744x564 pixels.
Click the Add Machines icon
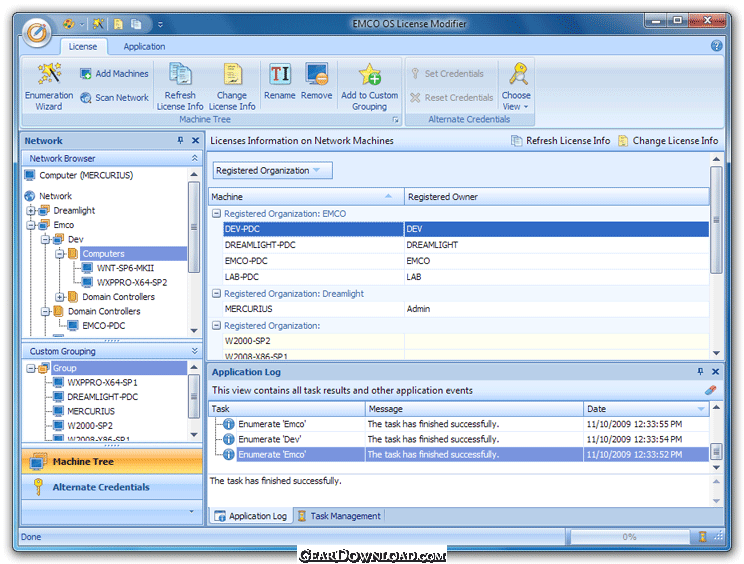coord(86,74)
